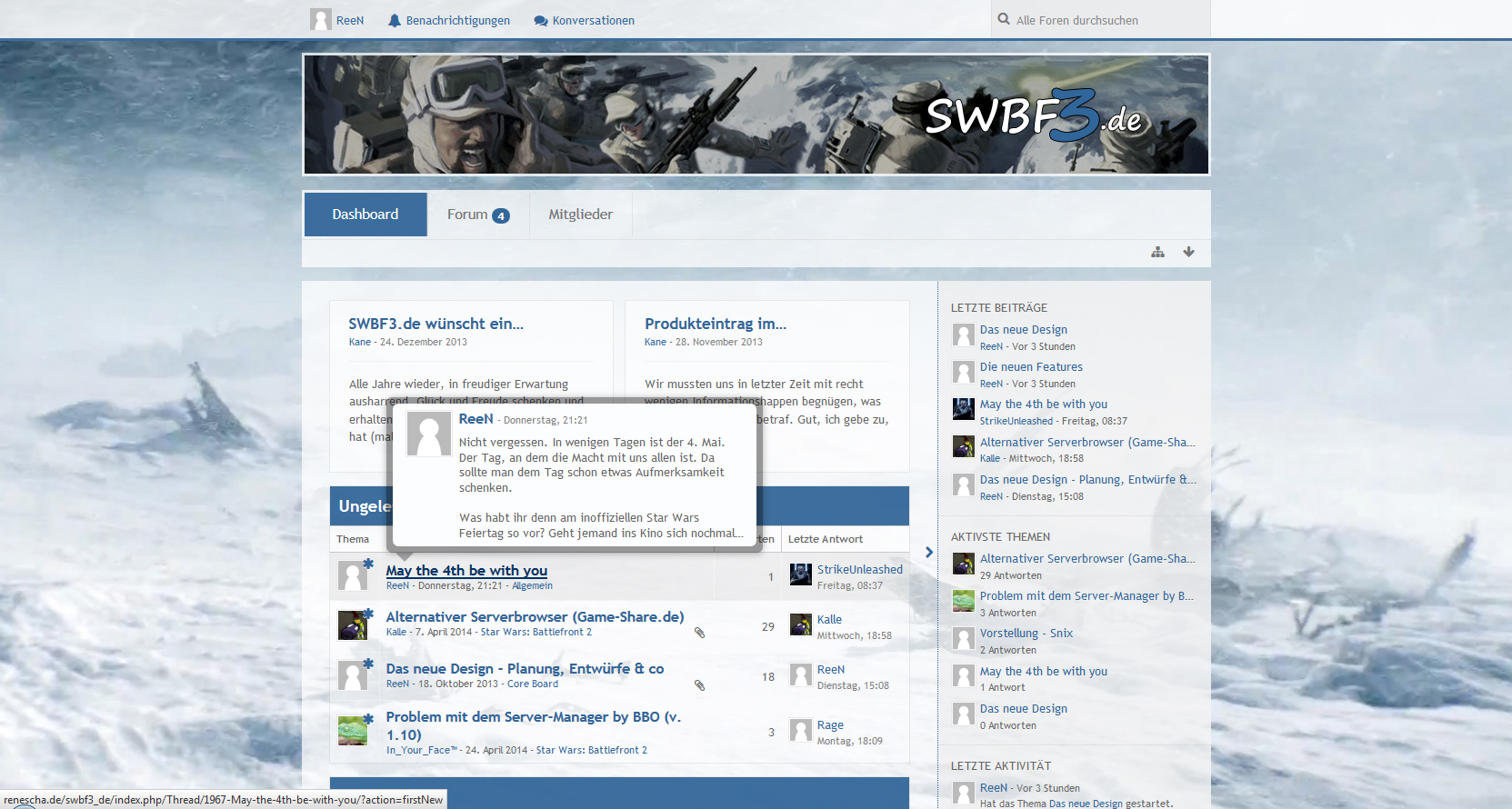1512x809 pixels.
Task: Sort by Thema column header
Action: coord(353,539)
